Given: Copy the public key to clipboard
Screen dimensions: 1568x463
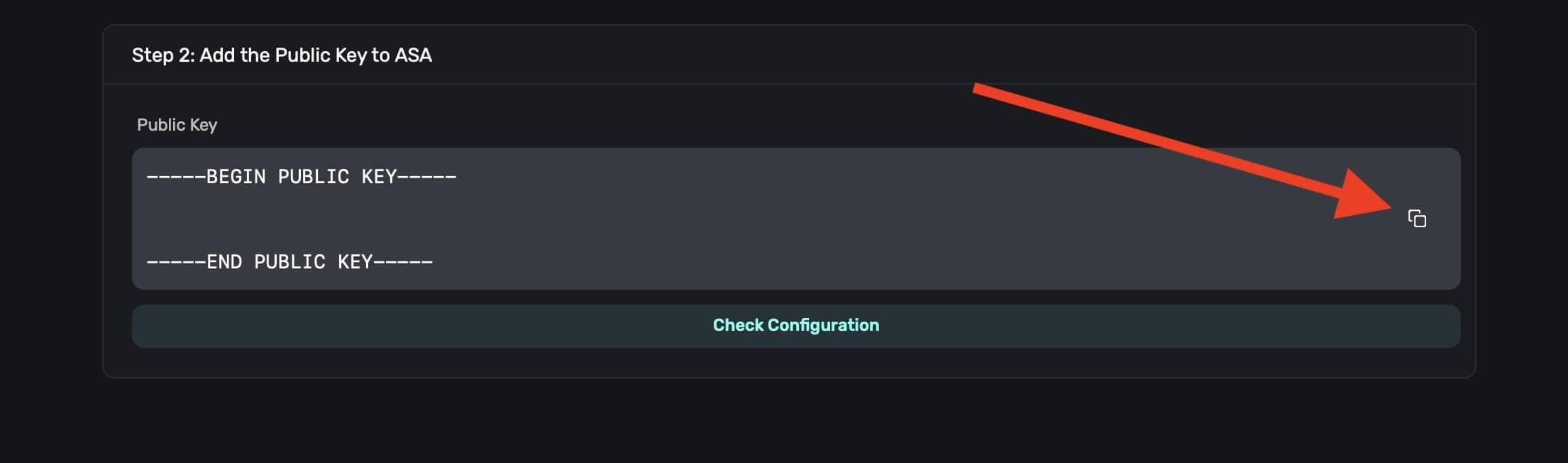Looking at the screenshot, I should coord(1417,219).
